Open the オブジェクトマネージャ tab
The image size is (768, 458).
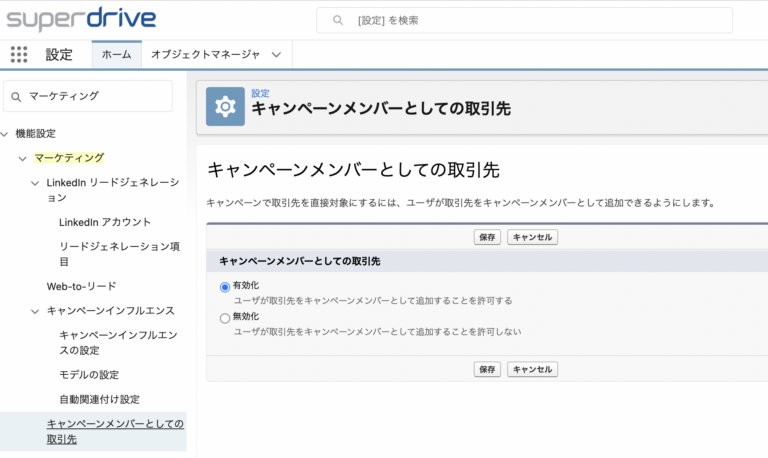coord(205,54)
